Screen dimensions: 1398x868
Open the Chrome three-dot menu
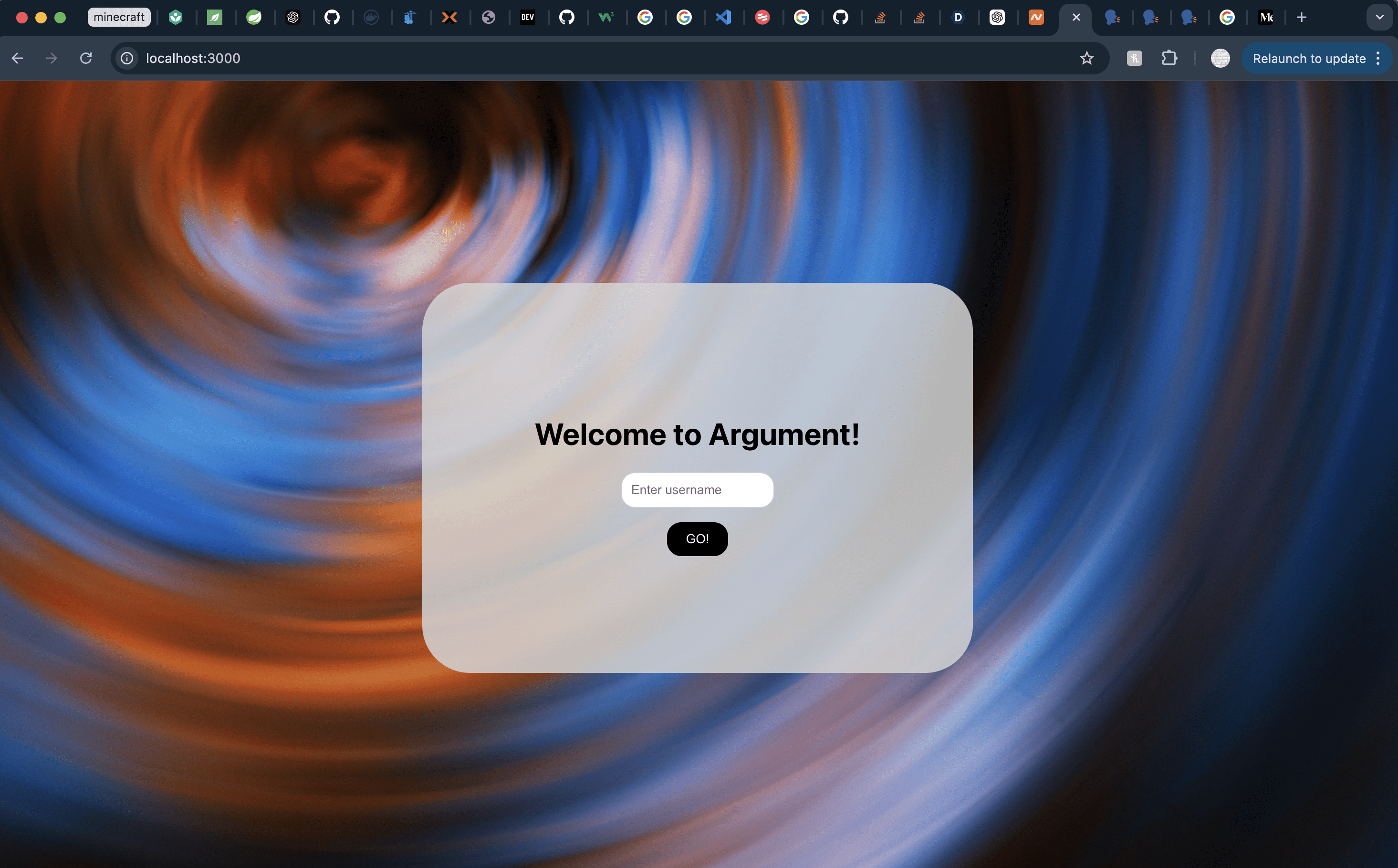pyautogui.click(x=1378, y=58)
